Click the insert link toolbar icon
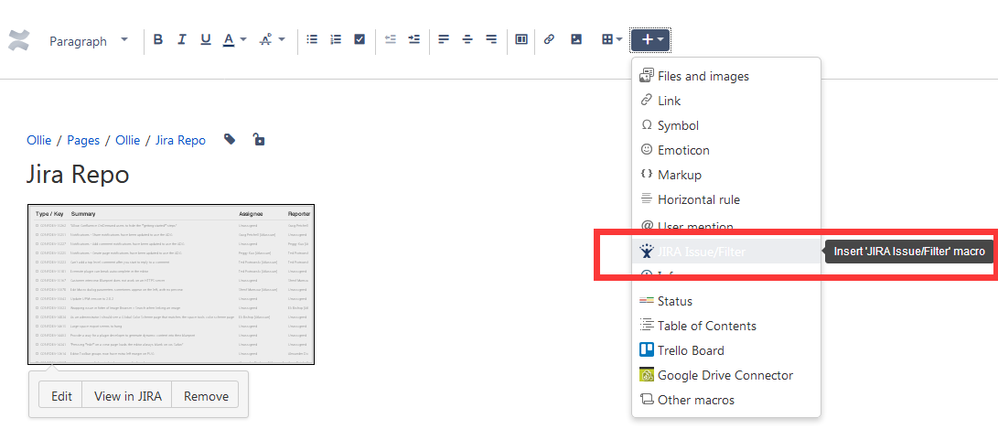This screenshot has height=429, width=998. click(x=549, y=39)
